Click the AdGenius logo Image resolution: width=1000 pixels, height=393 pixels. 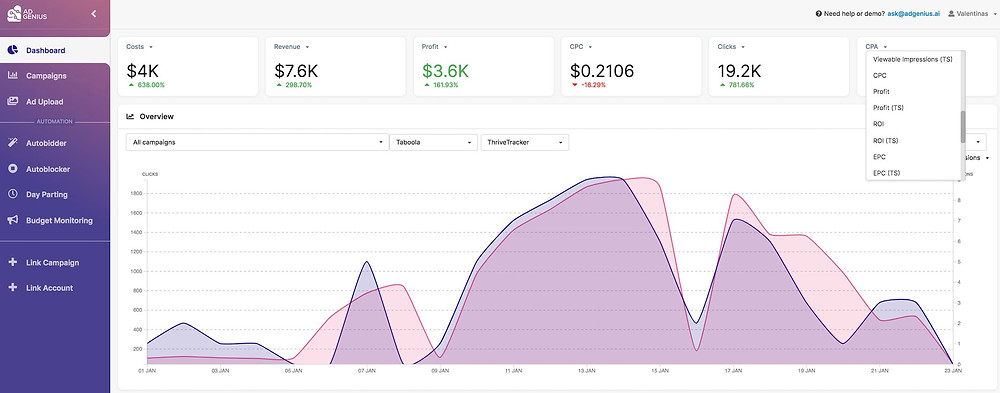coord(27,13)
